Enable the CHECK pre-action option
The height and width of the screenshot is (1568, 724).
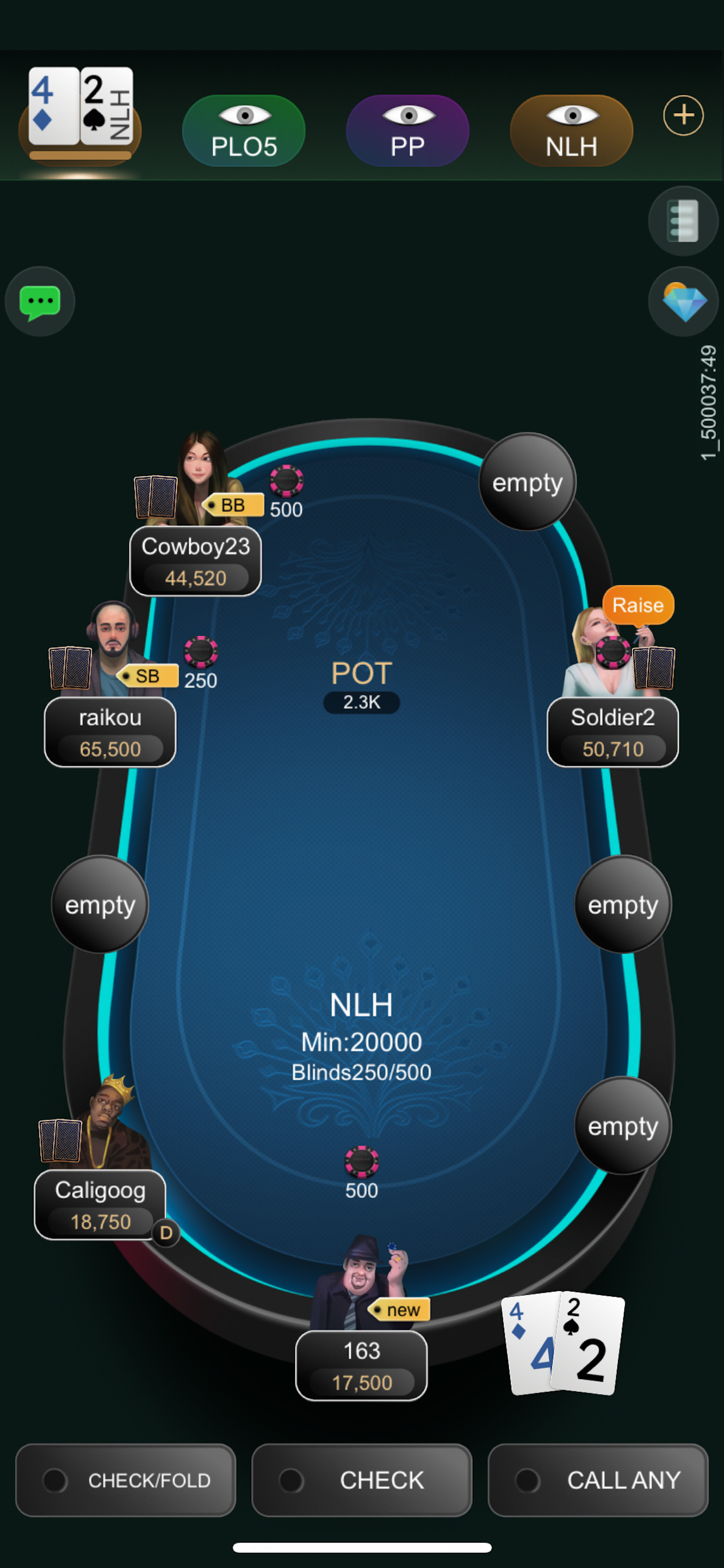(x=361, y=1480)
